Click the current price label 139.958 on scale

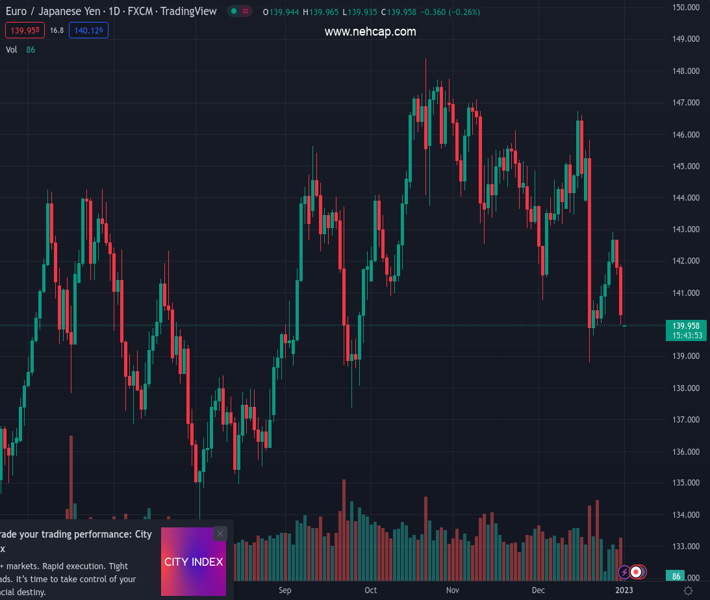[x=685, y=326]
